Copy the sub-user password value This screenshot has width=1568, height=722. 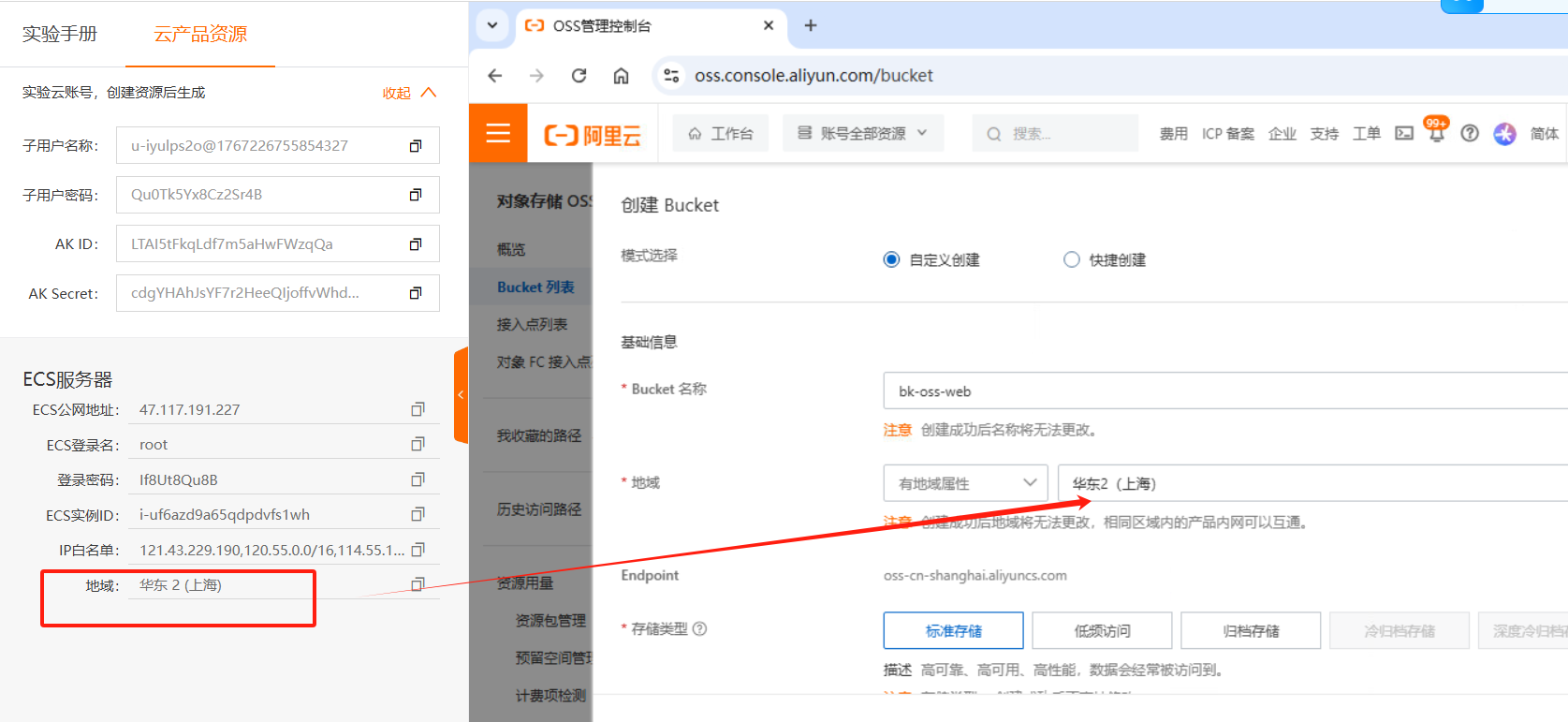[416, 195]
